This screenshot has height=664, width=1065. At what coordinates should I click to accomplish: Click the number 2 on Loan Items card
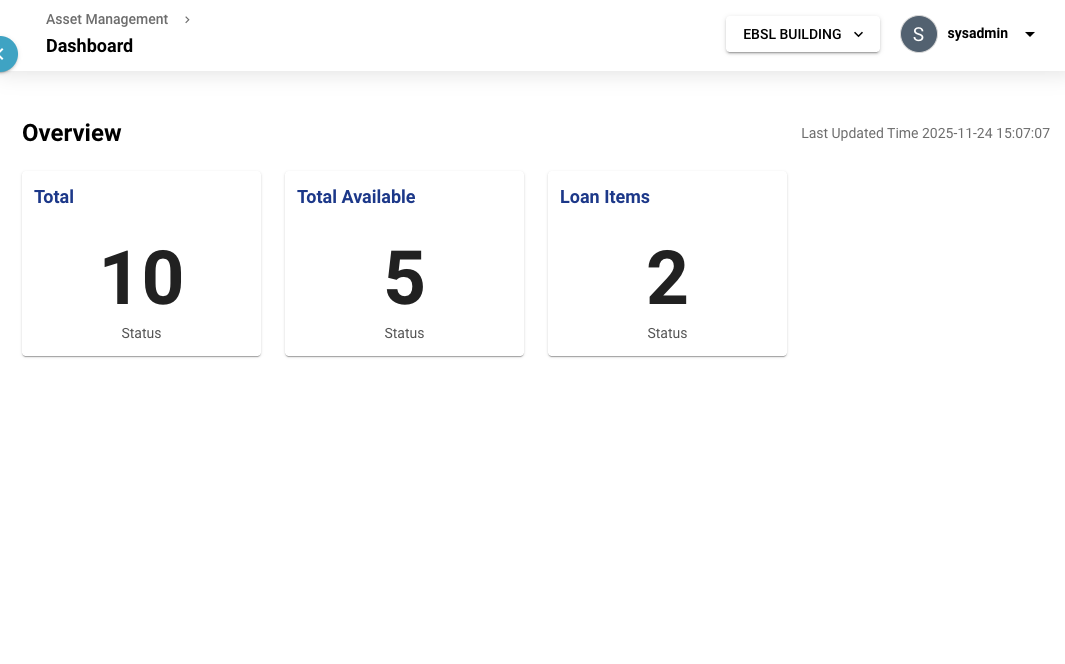667,278
